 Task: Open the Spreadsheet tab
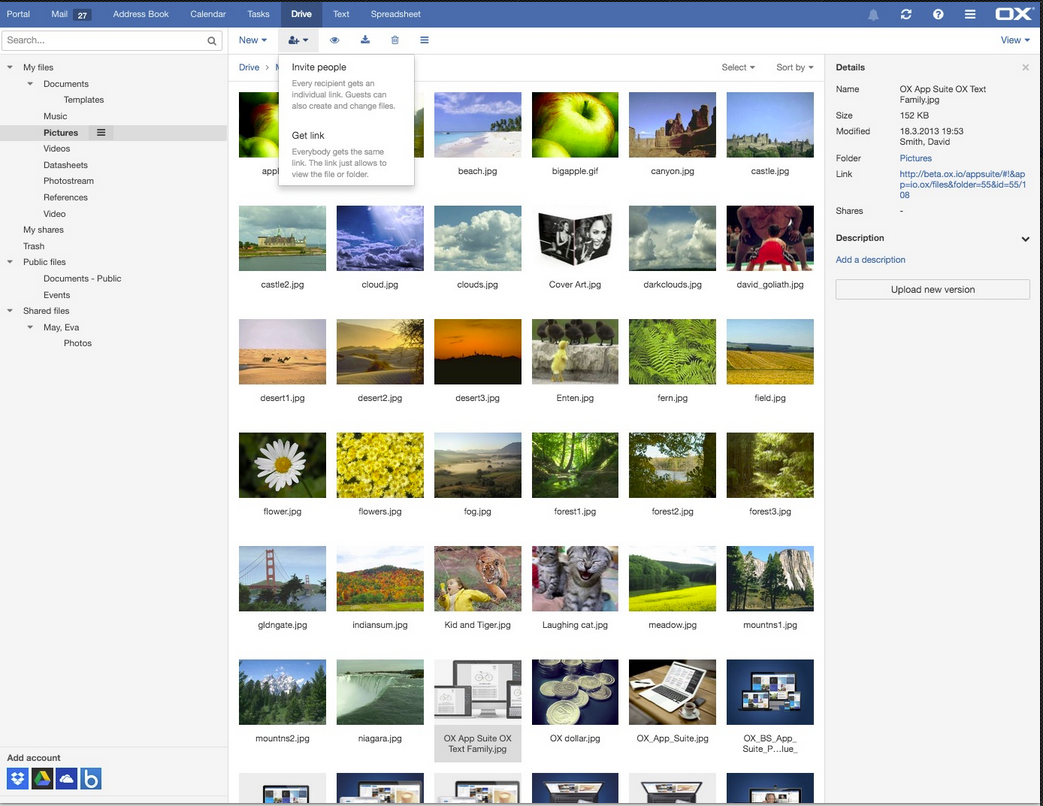pyautogui.click(x=396, y=14)
